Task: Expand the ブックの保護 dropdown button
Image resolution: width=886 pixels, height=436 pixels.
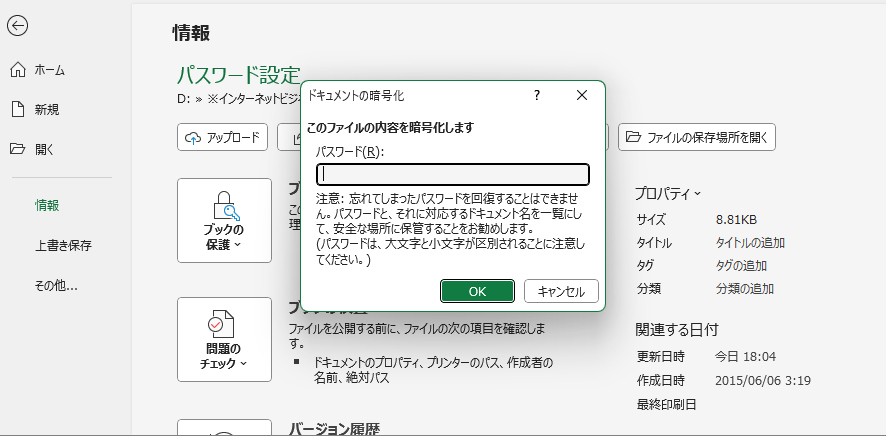Action: 224,221
